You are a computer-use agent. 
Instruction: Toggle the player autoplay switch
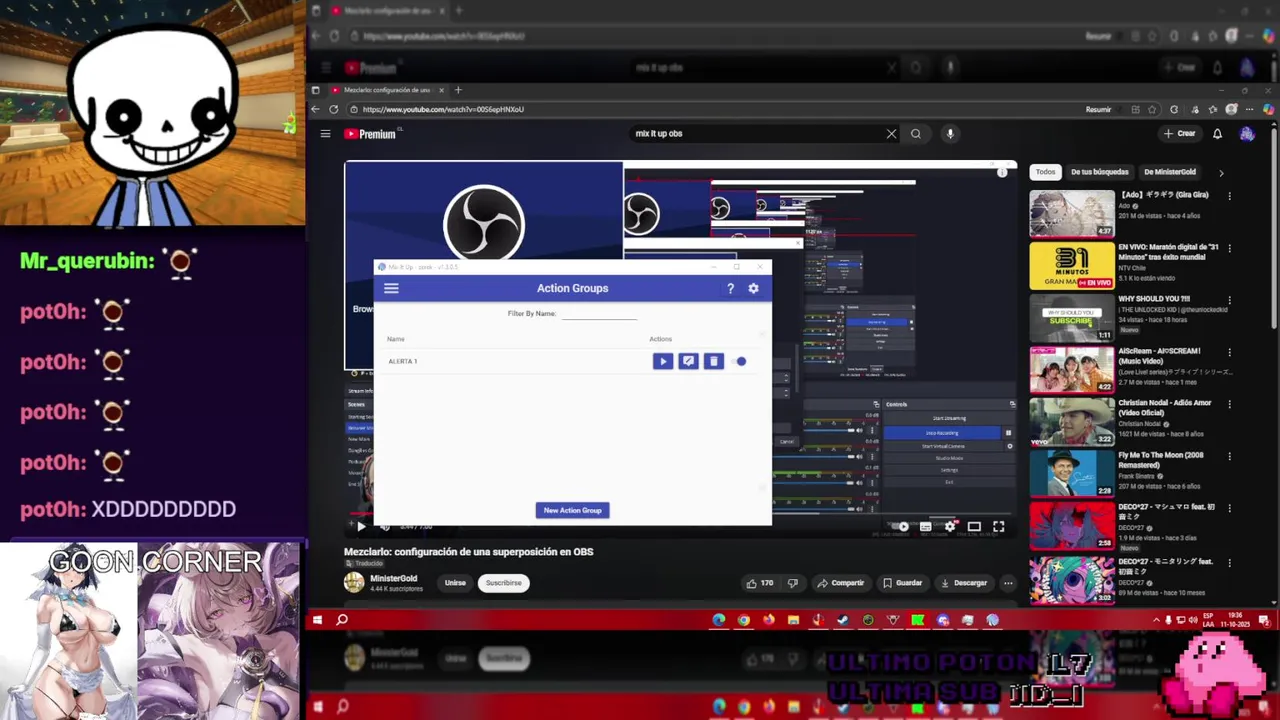pyautogui.click(x=901, y=526)
